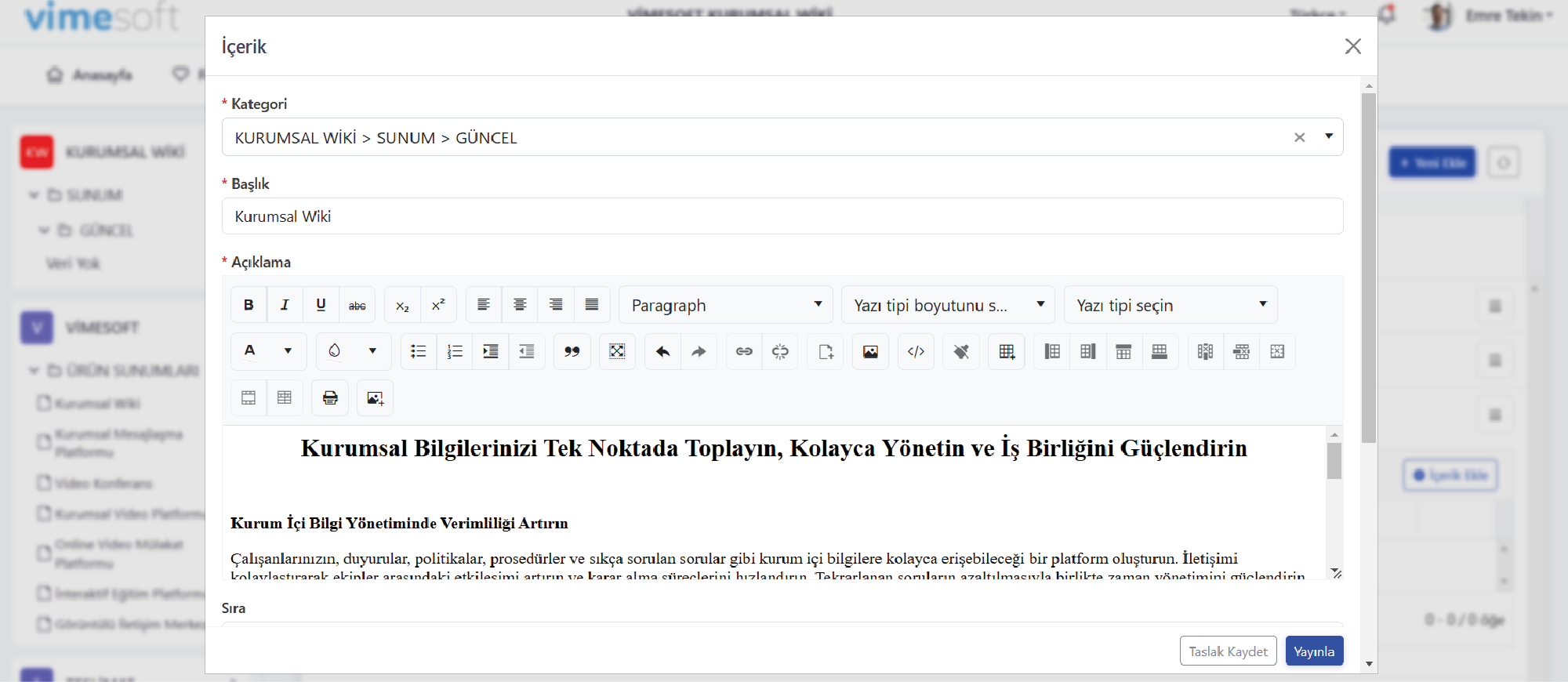Open the 'Yazı tipi boyutunu s...' font size dropdown

pyautogui.click(x=949, y=305)
